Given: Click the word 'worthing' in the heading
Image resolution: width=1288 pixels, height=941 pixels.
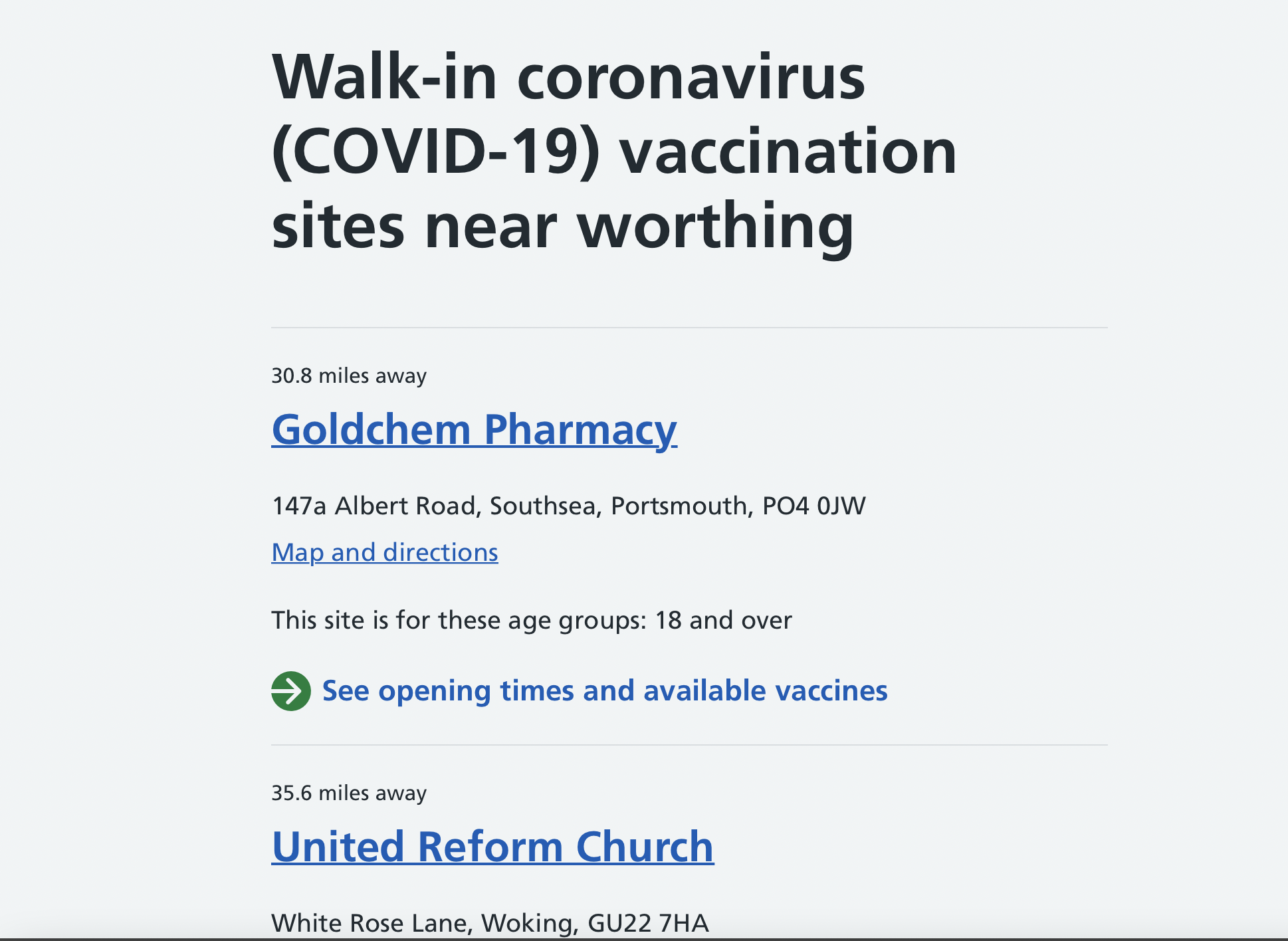Looking at the screenshot, I should pyautogui.click(x=716, y=226).
